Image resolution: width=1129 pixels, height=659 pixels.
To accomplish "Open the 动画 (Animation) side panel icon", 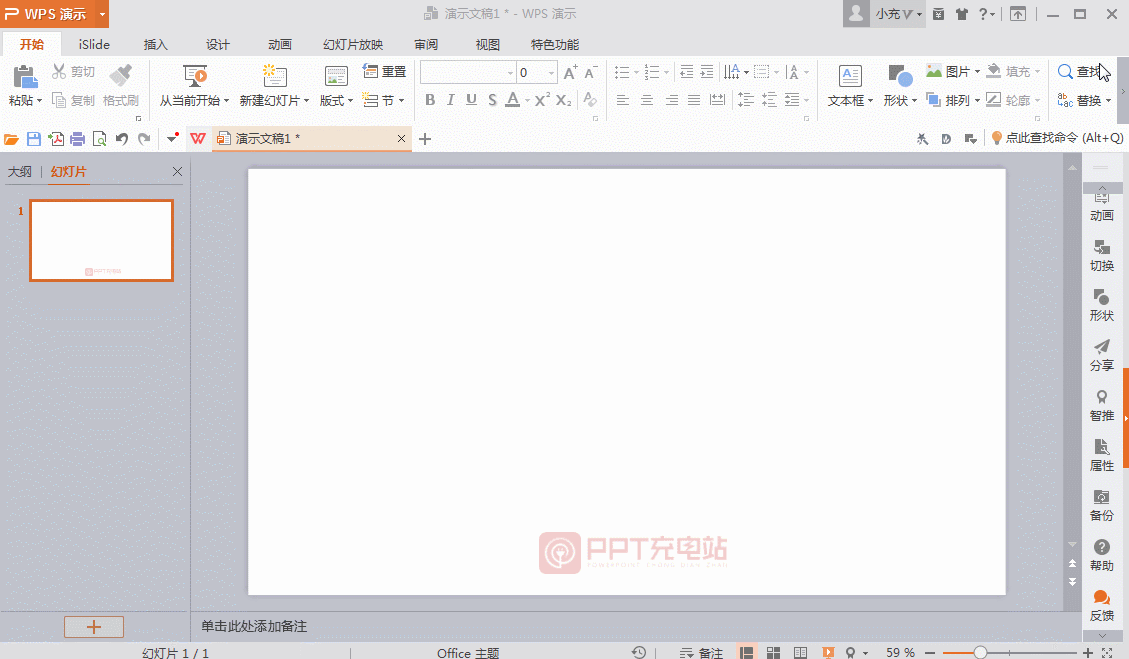I will (1101, 206).
